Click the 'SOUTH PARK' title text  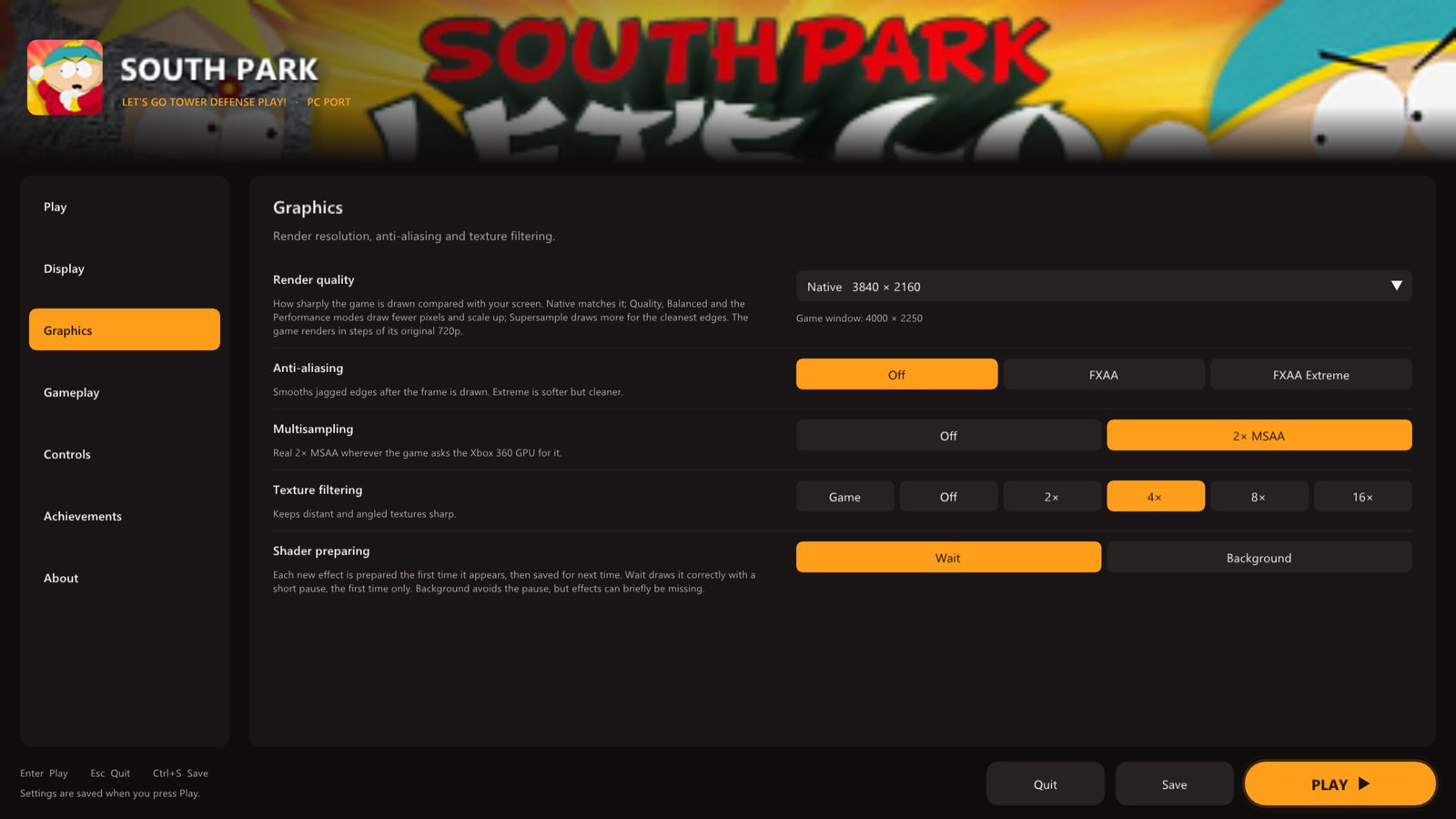tap(219, 69)
